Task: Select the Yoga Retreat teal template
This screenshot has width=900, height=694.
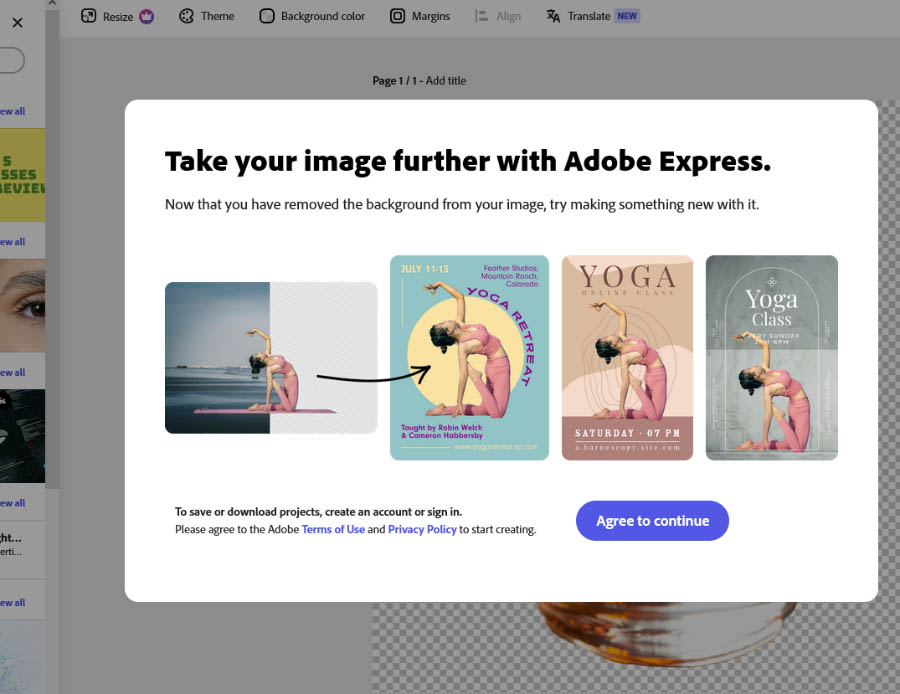Action: coord(469,358)
